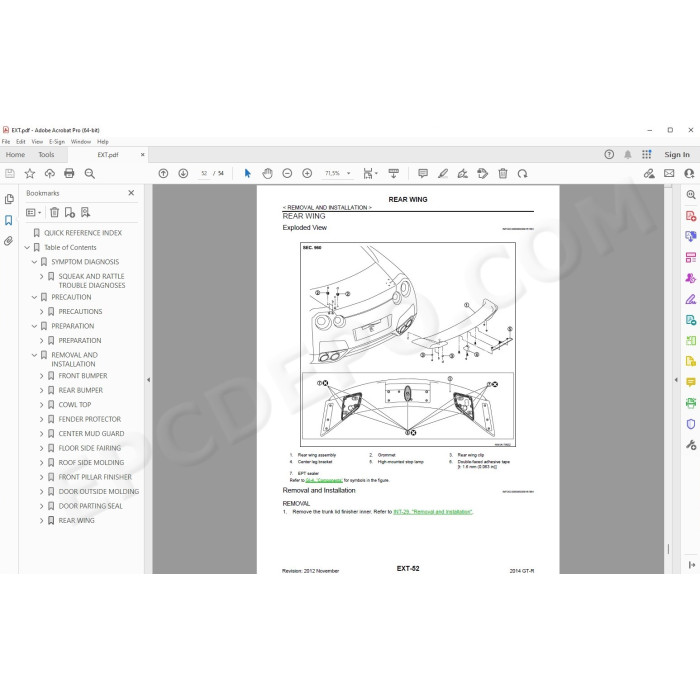Open the E-Sign menu
This screenshot has width=700, height=700.
click(57, 142)
